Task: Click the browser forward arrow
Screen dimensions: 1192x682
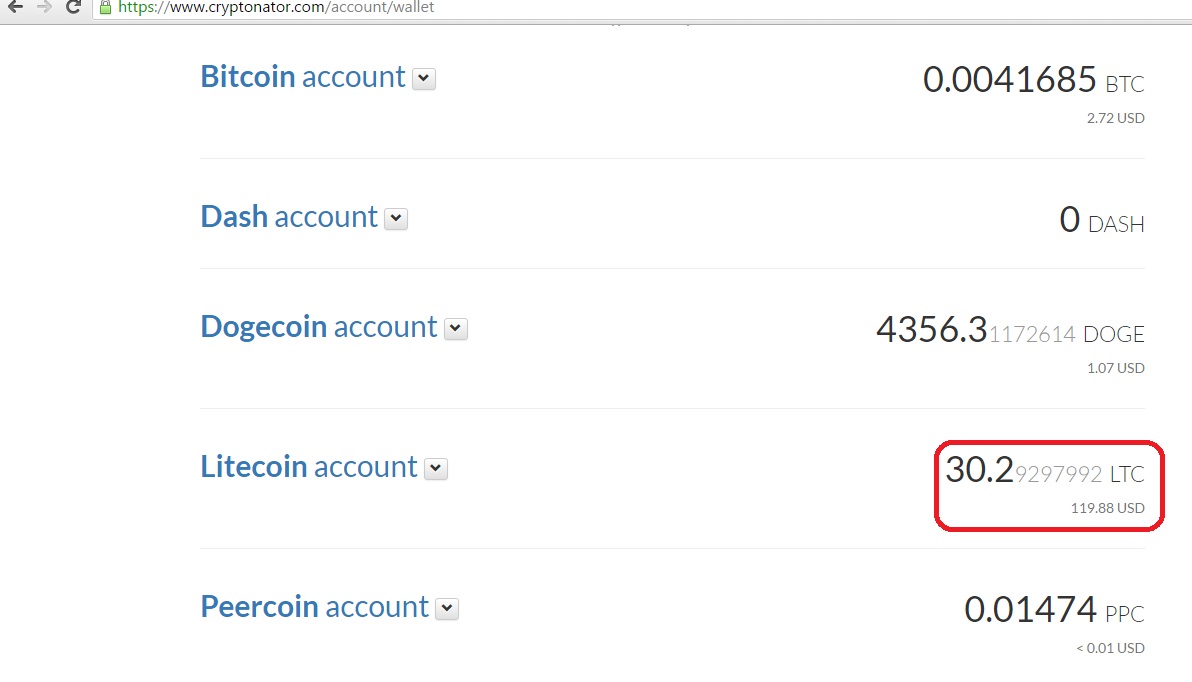Action: click(x=43, y=7)
